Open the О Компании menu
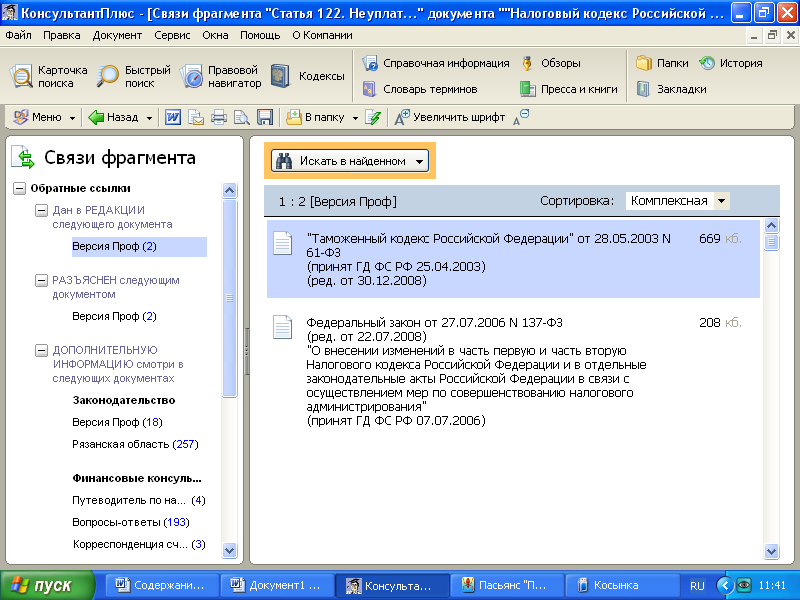The image size is (800, 600). (x=322, y=35)
